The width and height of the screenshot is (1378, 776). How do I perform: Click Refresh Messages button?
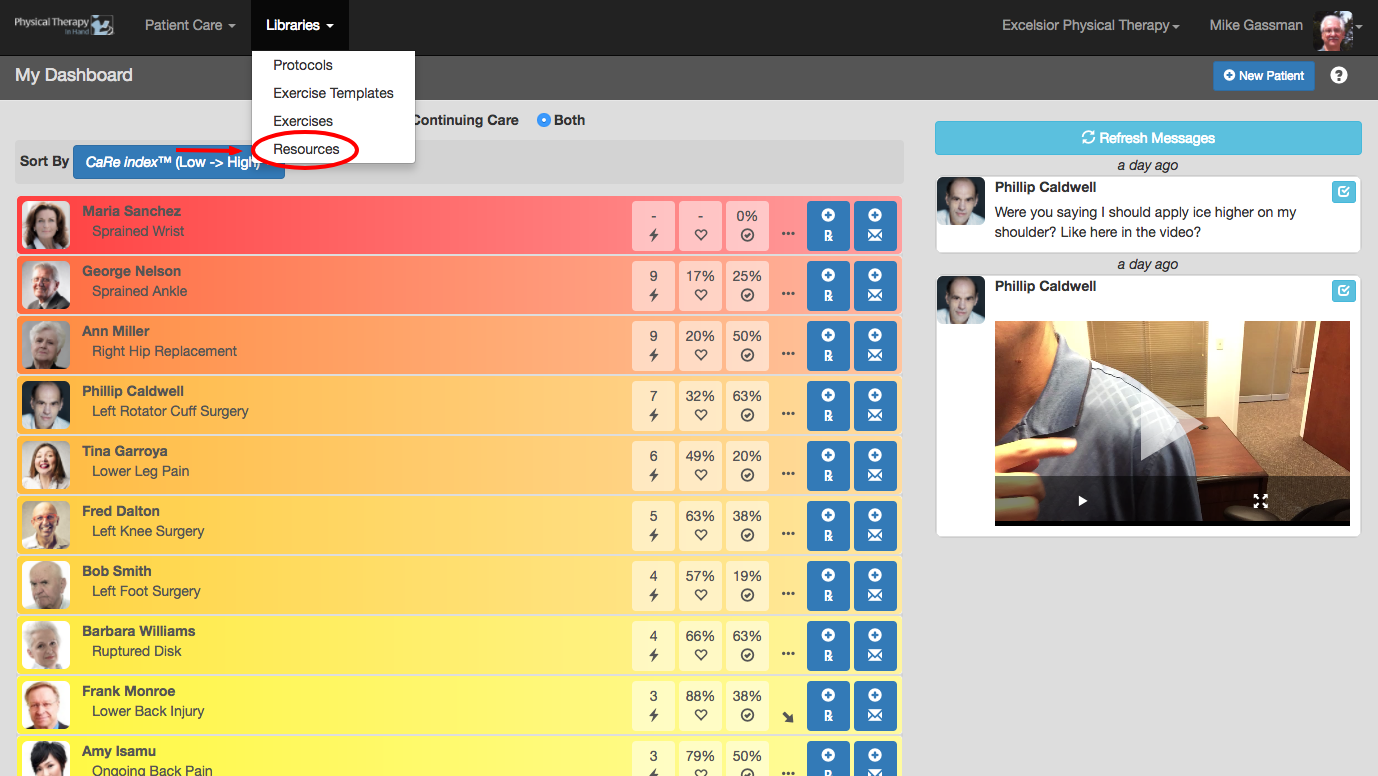coord(1148,138)
